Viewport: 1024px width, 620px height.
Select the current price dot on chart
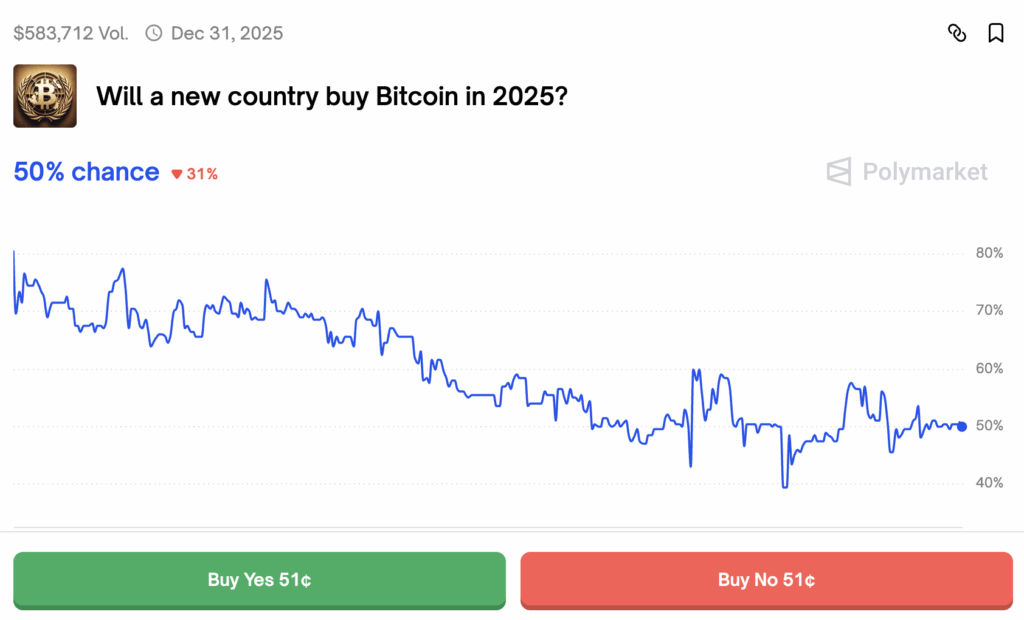(x=962, y=427)
